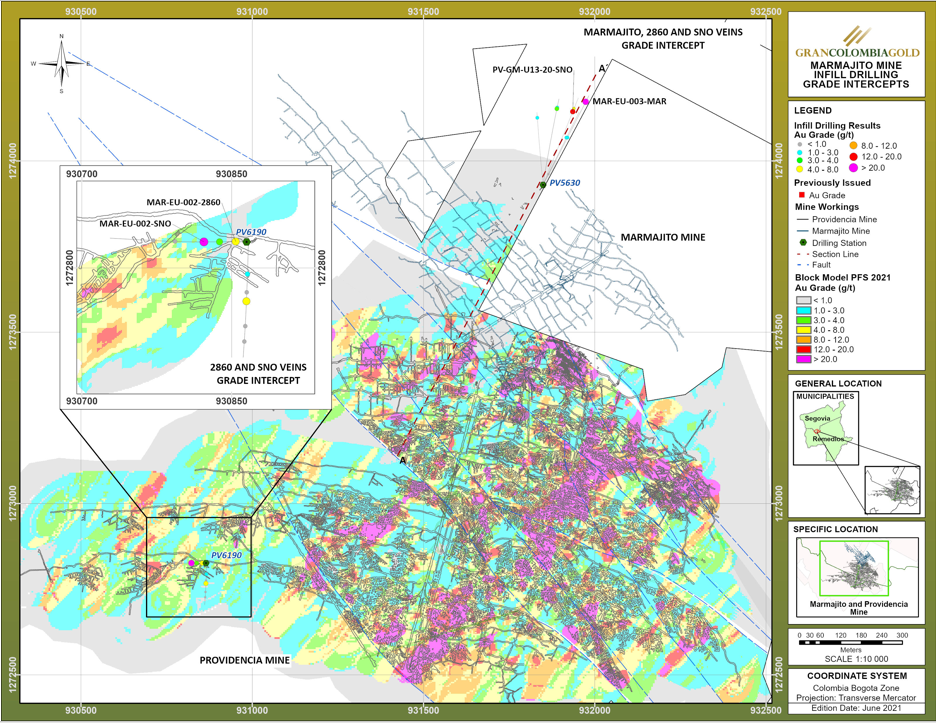Viewport: 936px width, 723px height.
Task: Pick the yellow '4.0 - 8.0' block model swatch
Action: click(803, 330)
